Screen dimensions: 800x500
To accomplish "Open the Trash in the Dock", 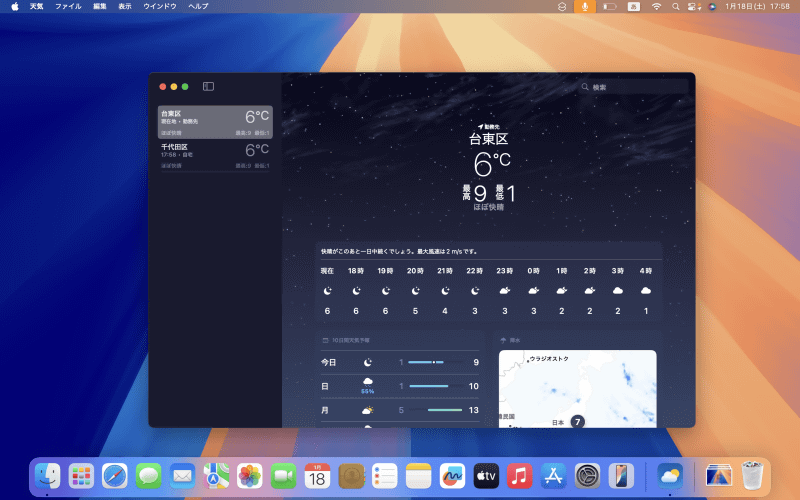I will pos(752,476).
